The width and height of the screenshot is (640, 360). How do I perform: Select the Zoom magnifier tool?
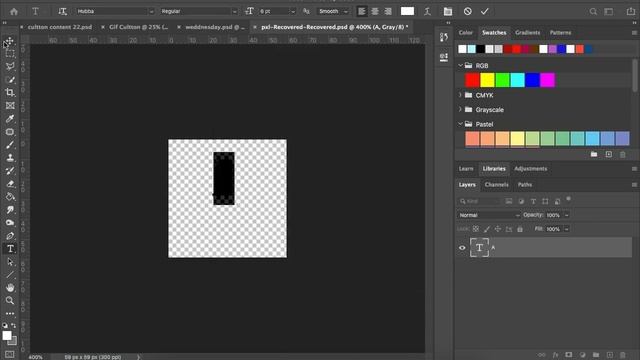(10, 301)
